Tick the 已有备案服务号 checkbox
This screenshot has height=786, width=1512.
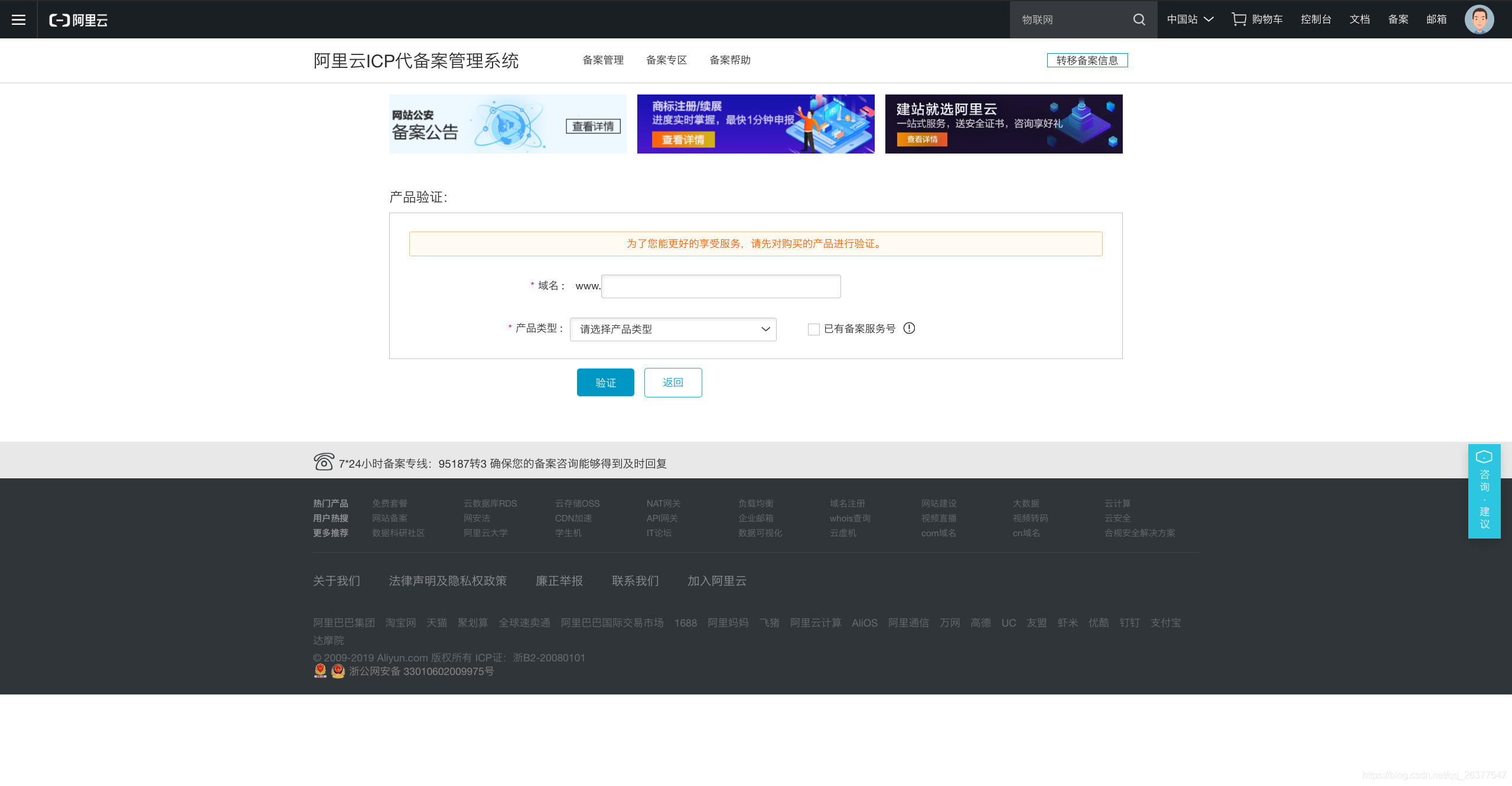(813, 329)
